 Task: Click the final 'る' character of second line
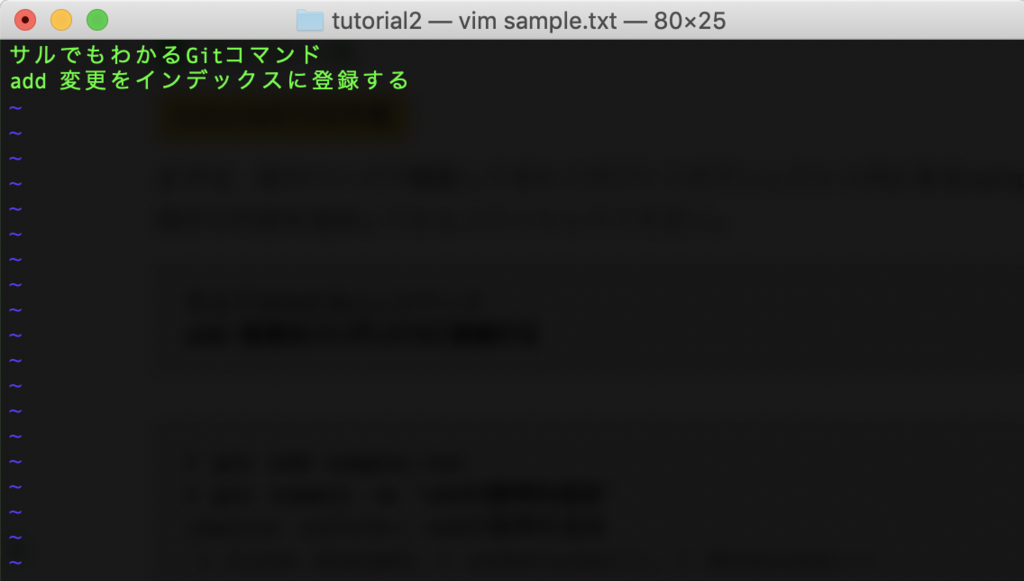tap(398, 80)
